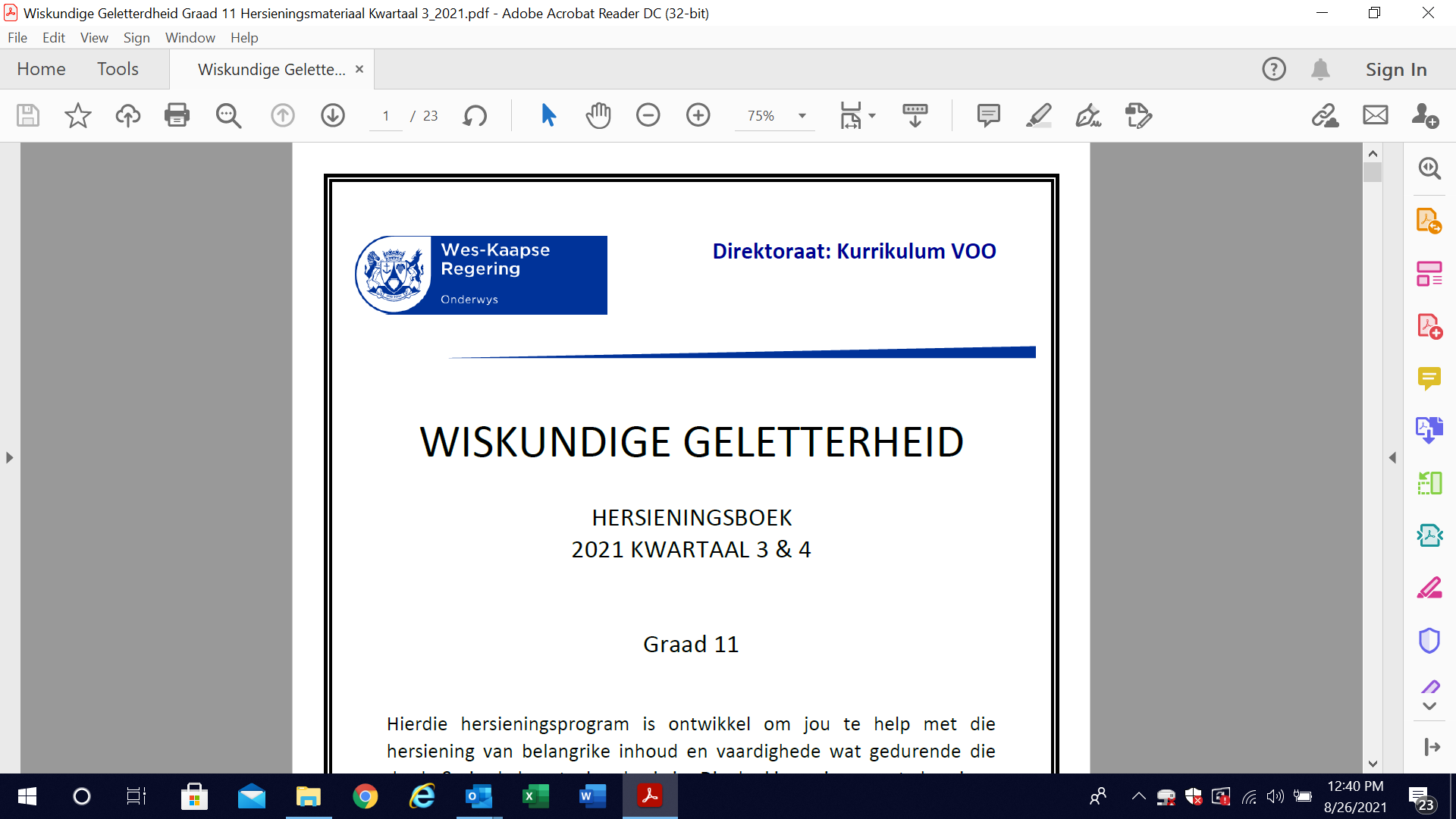Open the Combine Files tool in the right pane
The width and height of the screenshot is (1456, 819).
(1429, 430)
